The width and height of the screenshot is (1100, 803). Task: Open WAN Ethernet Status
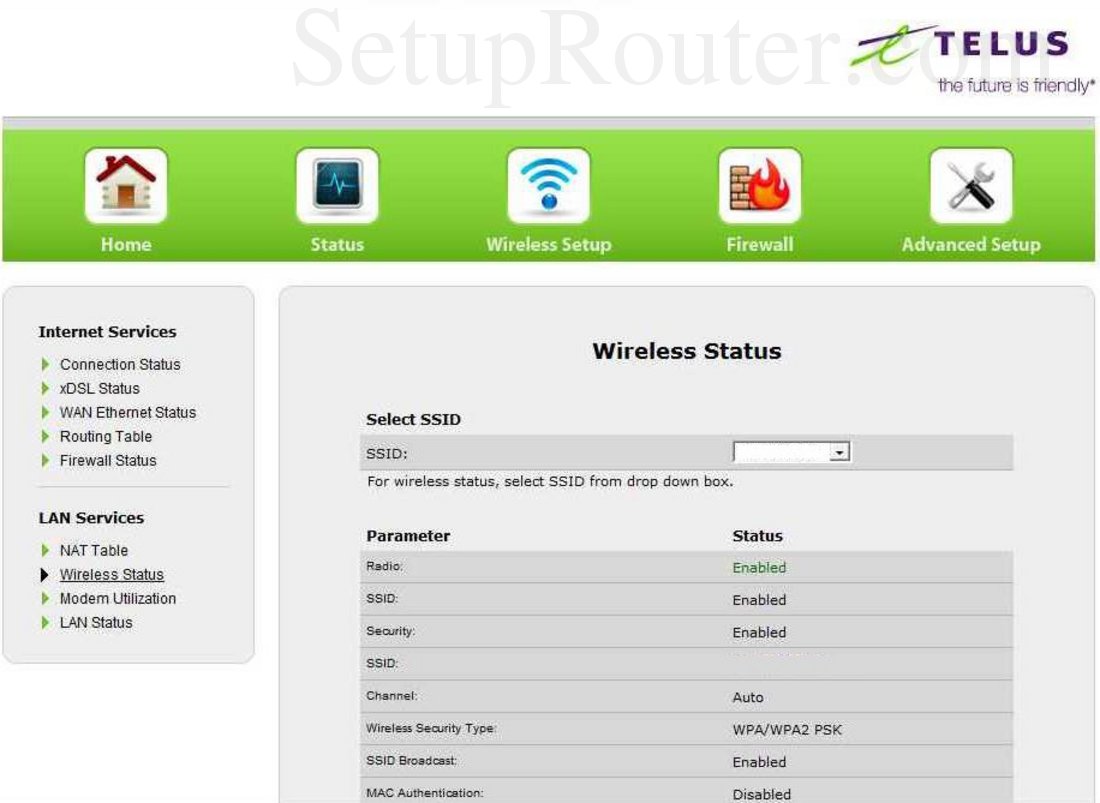click(128, 412)
